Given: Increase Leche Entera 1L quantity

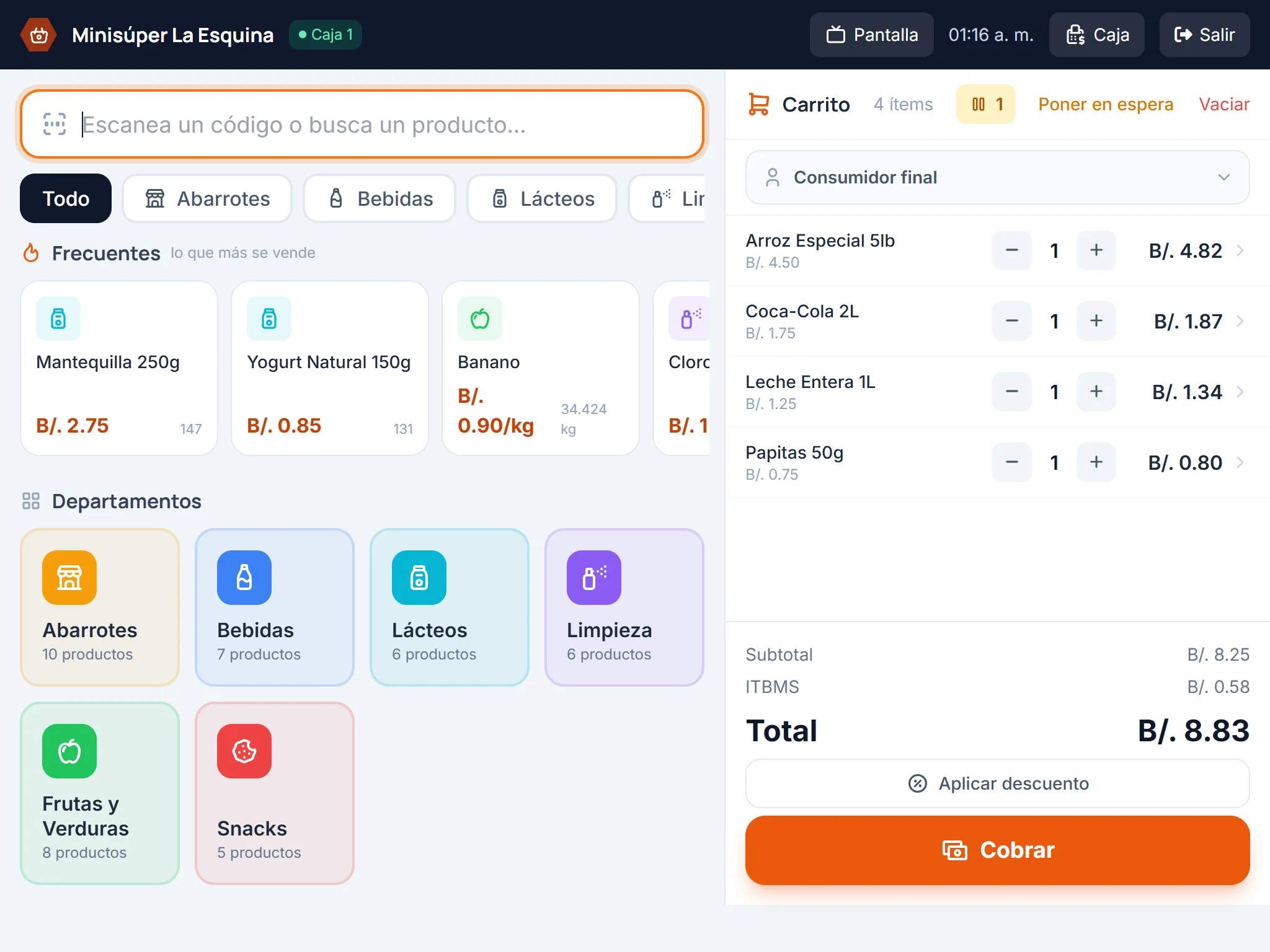Looking at the screenshot, I should pos(1096,392).
